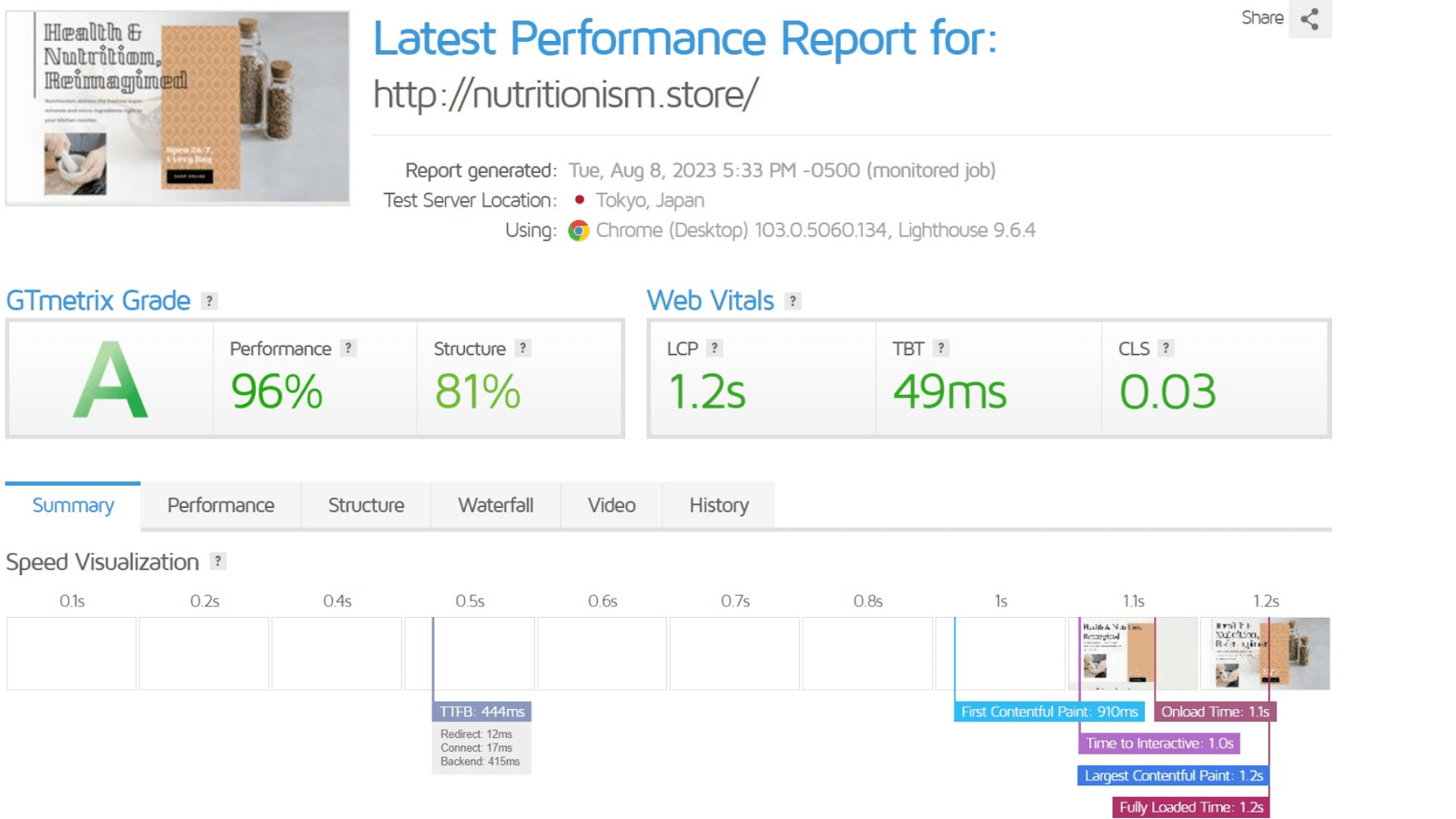Open help icon next to Speed Visualization
Image resolution: width=1456 pixels, height=819 pixels.
pos(217,561)
